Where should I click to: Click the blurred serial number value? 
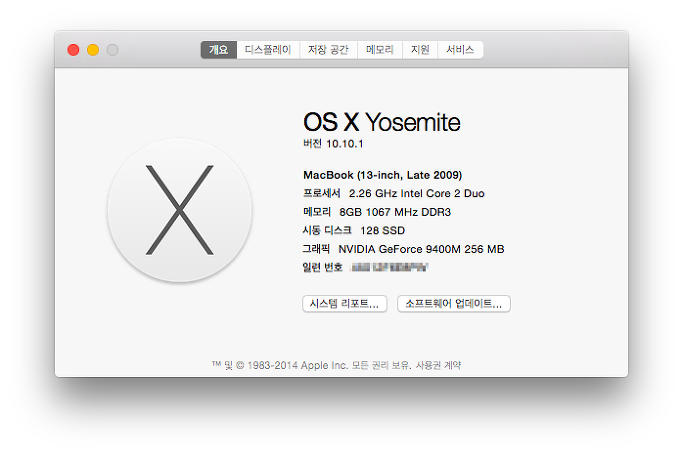(389, 267)
